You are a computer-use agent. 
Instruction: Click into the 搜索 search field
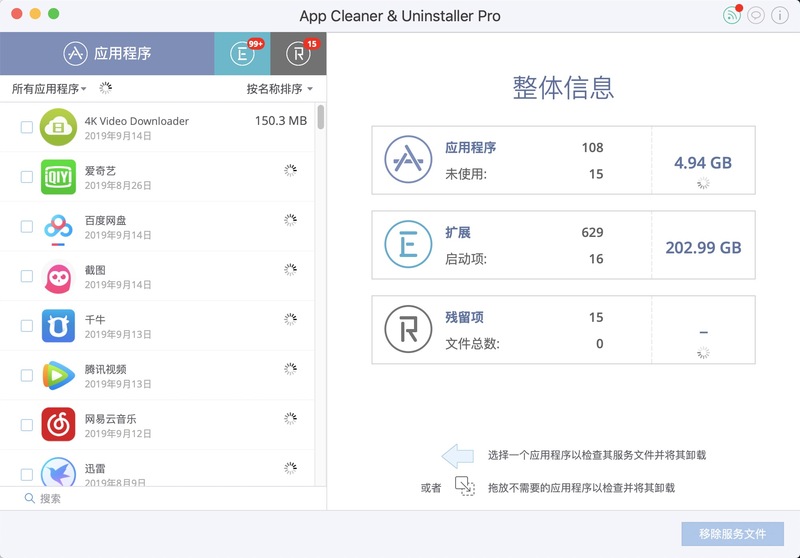tap(163, 498)
